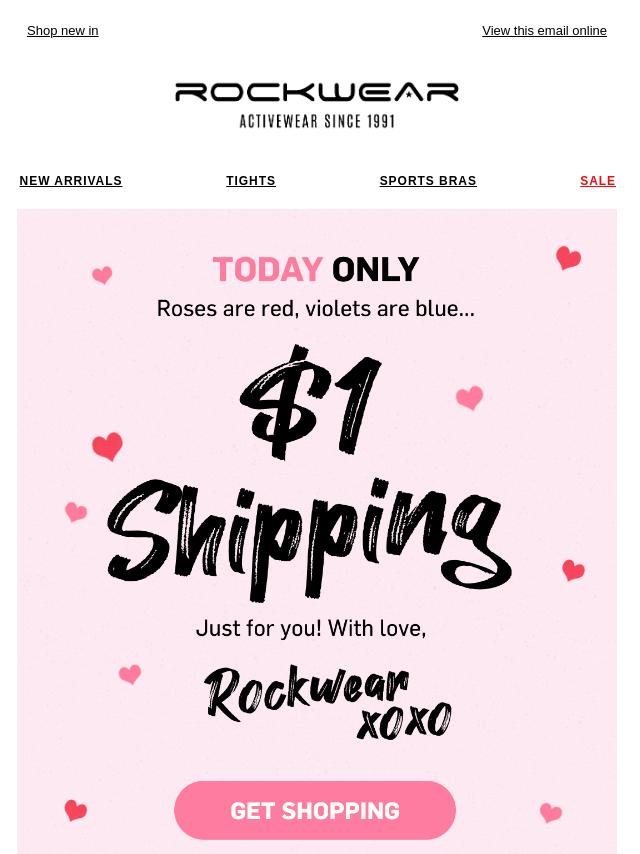
Task: Click the 'TODAY ONLY' banner heading
Action: [x=315, y=270]
